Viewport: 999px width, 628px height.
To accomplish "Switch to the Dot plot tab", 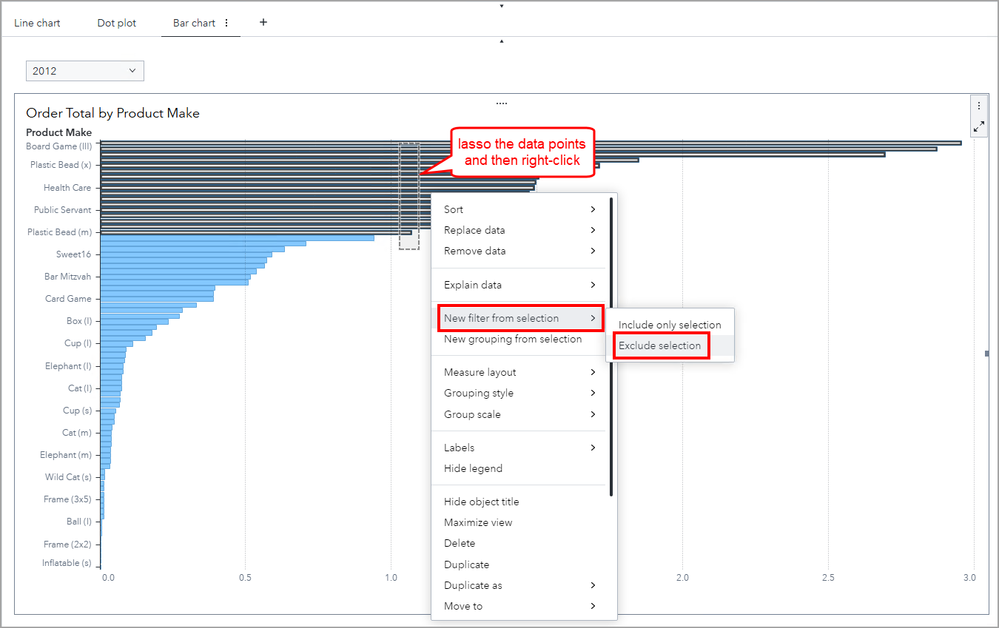I will click(117, 22).
